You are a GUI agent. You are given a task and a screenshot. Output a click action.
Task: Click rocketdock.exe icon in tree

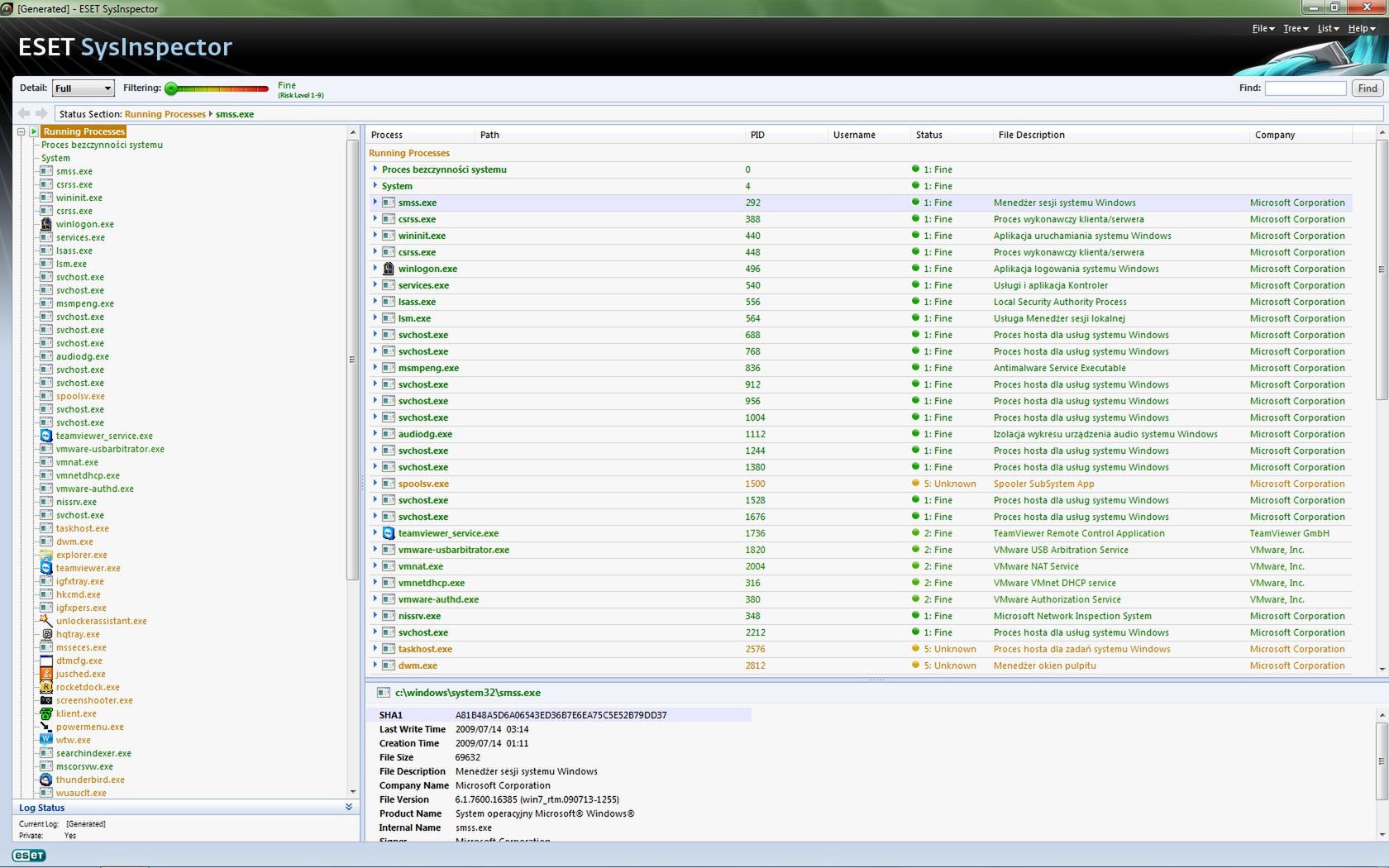(x=46, y=687)
